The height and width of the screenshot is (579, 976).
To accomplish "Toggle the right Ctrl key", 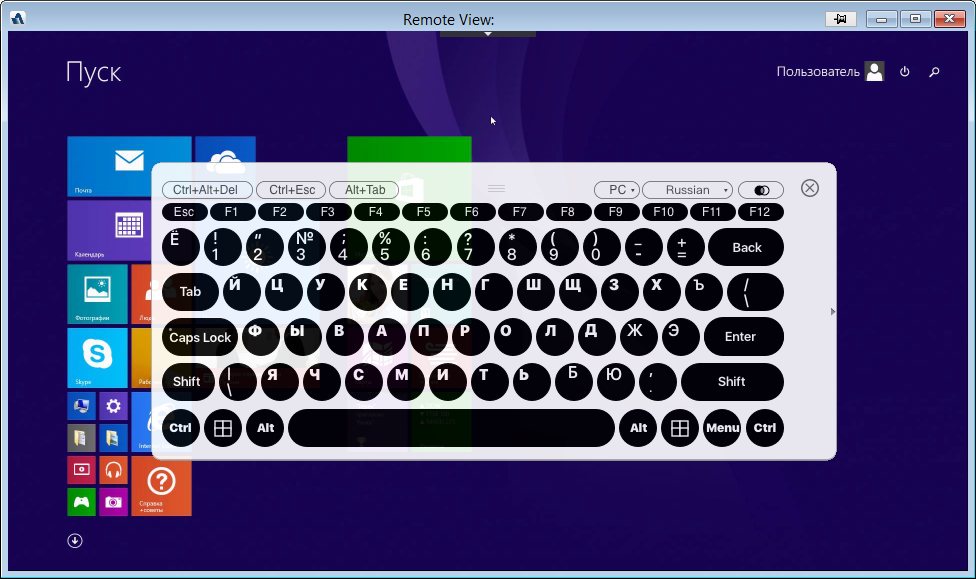I will tap(764, 428).
